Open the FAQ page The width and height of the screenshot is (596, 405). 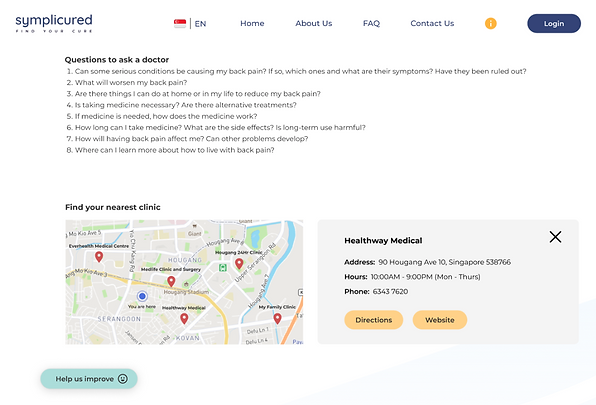[371, 24]
